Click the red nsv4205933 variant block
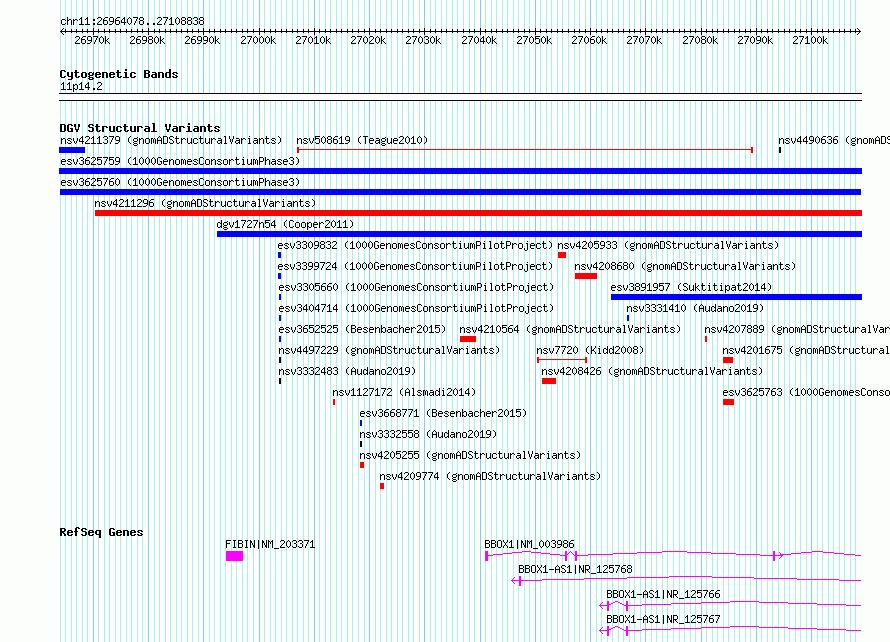The image size is (890, 642). (562, 255)
